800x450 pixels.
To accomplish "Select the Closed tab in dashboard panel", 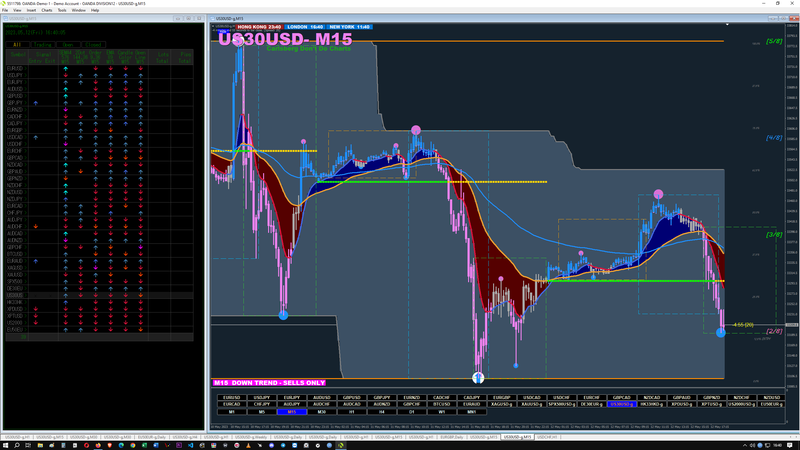I will 93,45.
